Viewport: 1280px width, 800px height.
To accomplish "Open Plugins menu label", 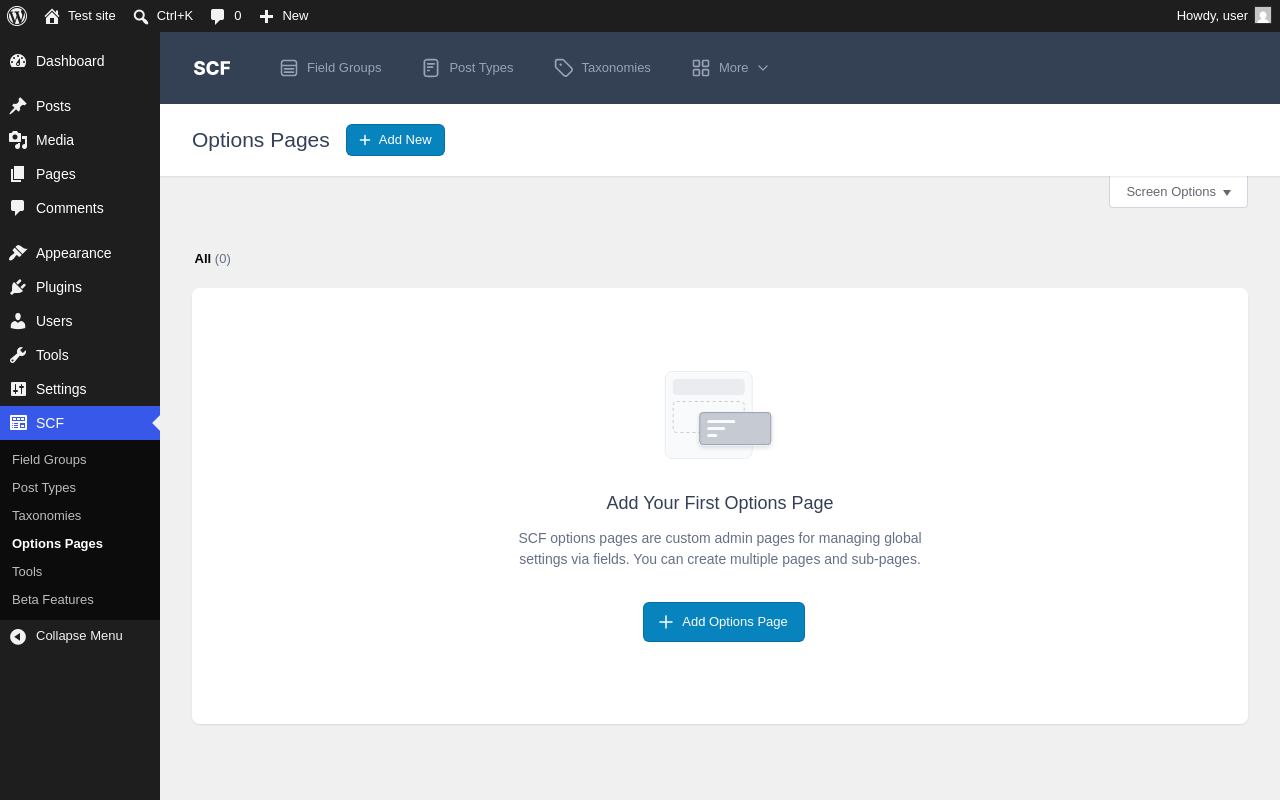I will pyautogui.click(x=59, y=287).
